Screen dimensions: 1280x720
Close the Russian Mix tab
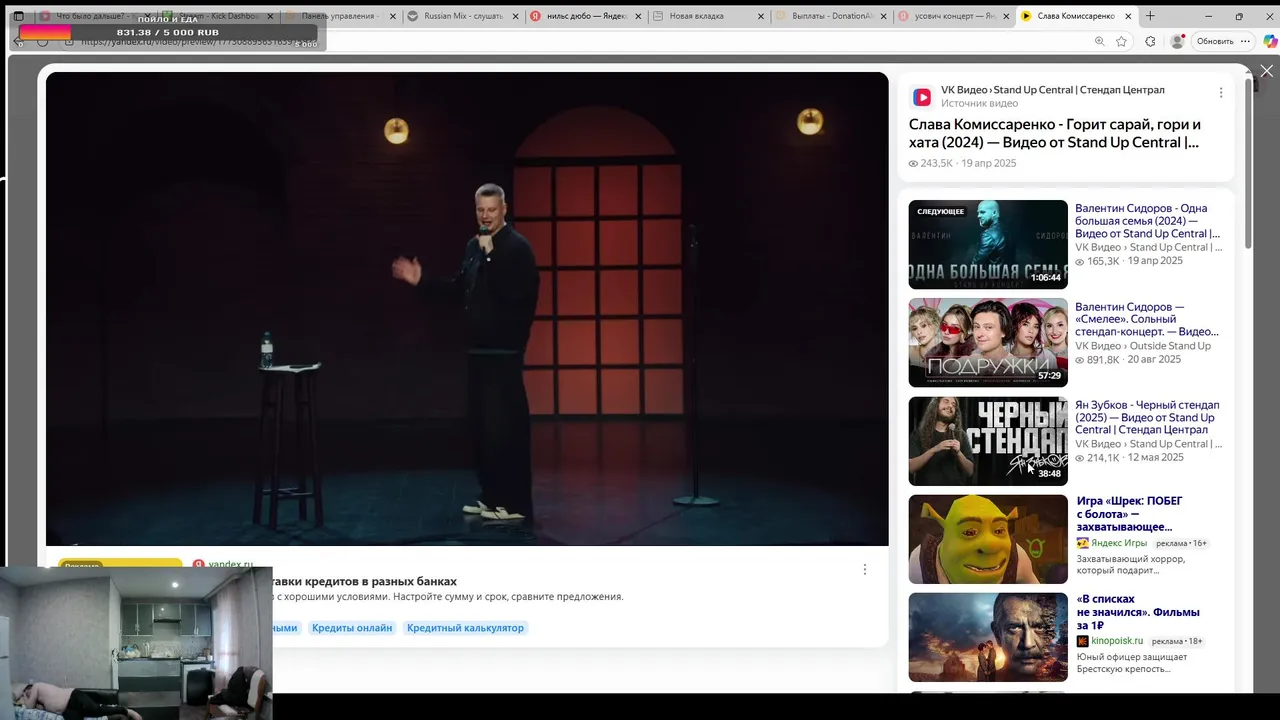tap(516, 16)
